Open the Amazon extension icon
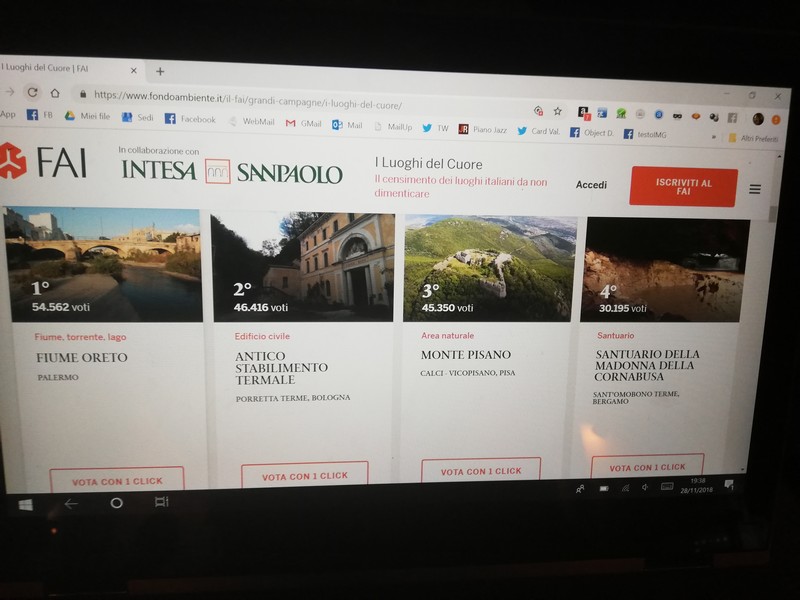Viewport: 800px width, 600px height. click(583, 112)
